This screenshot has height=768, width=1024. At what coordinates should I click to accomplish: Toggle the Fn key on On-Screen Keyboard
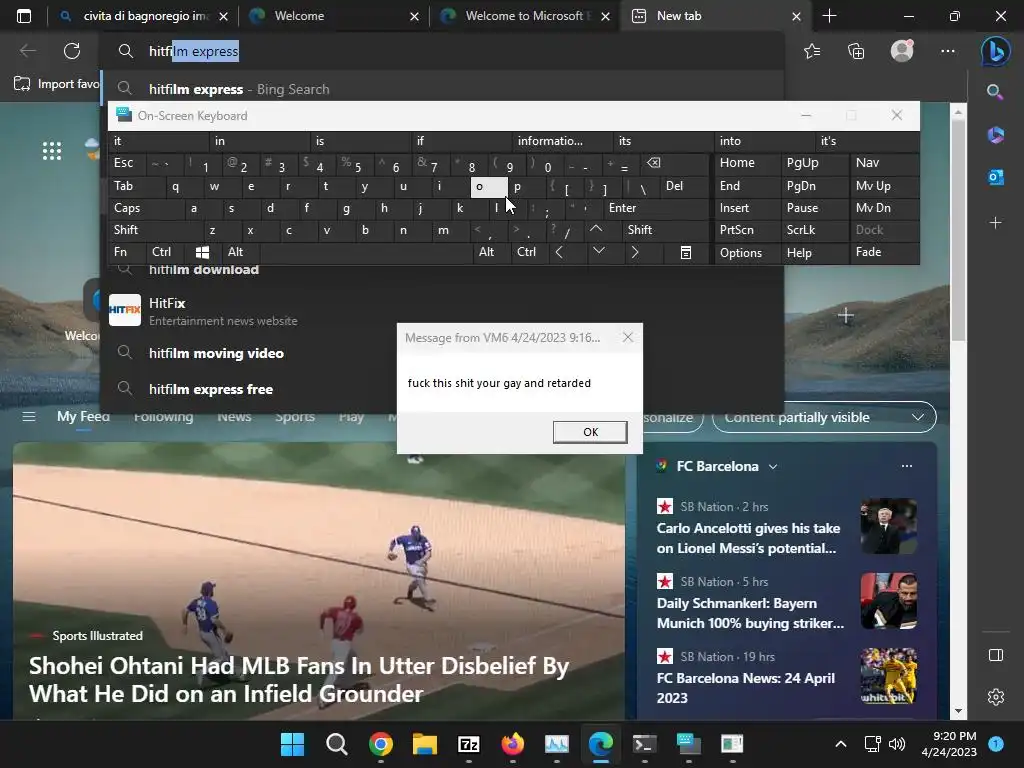(x=126, y=252)
